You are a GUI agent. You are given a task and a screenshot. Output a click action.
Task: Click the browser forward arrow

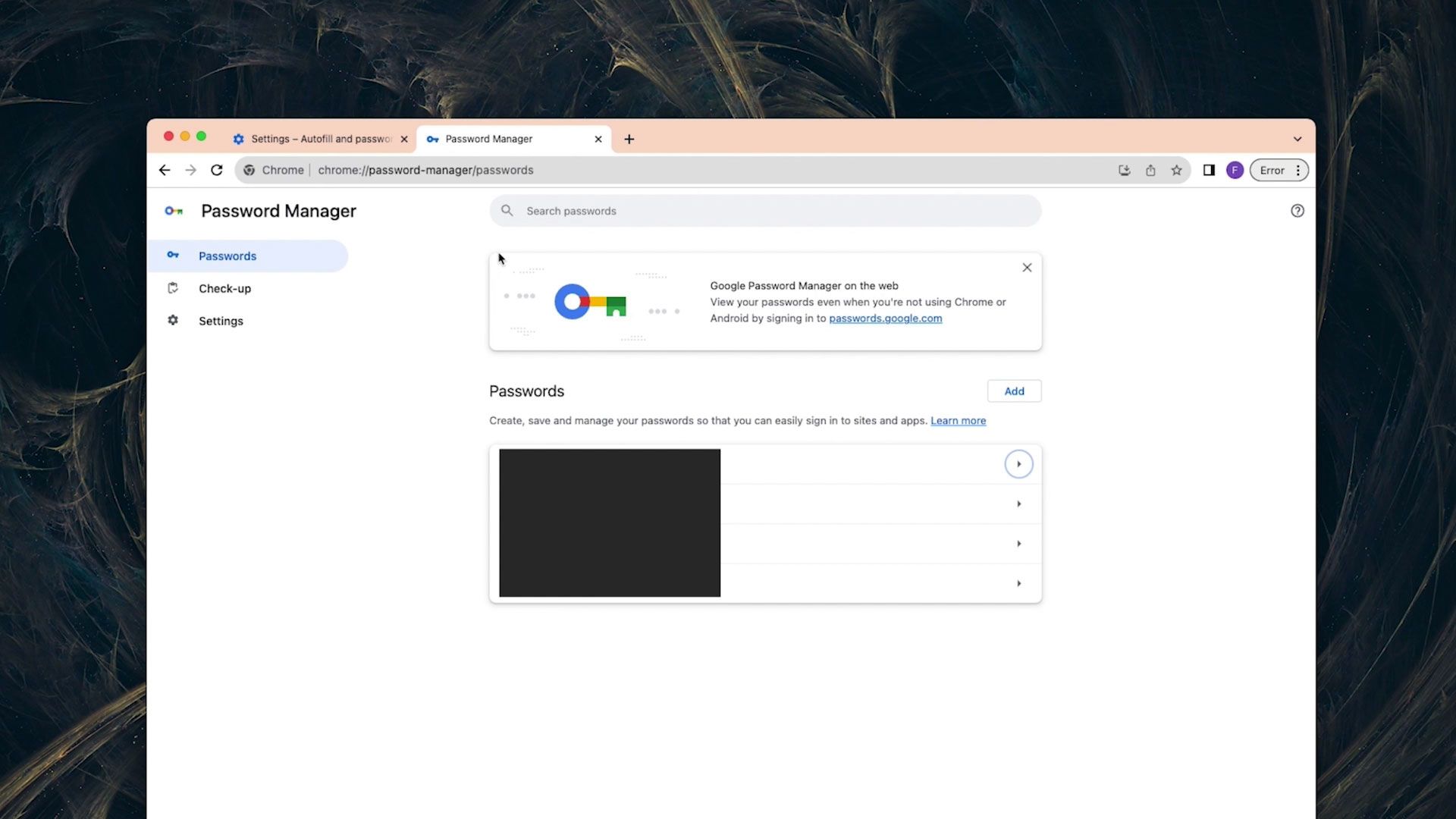click(x=190, y=170)
